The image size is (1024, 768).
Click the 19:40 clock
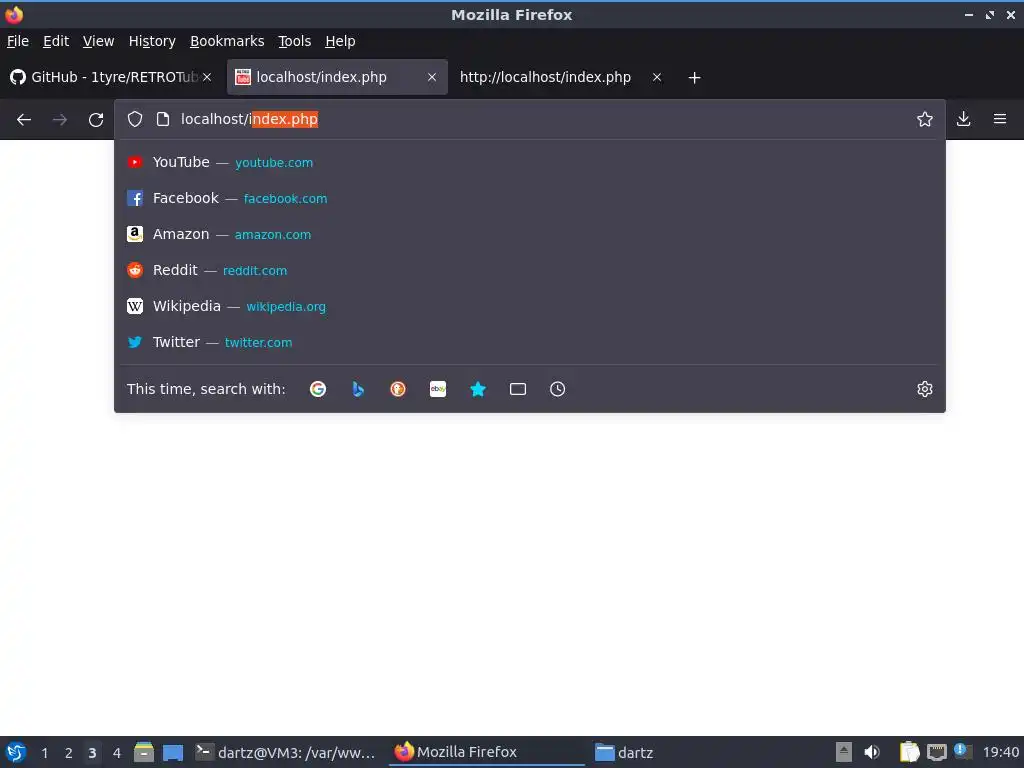click(1000, 752)
